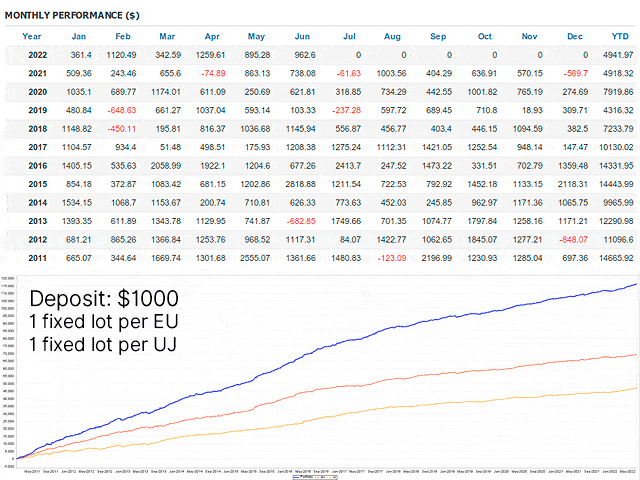Click the Jan column header
The image size is (640, 480).
pyautogui.click(x=79, y=36)
